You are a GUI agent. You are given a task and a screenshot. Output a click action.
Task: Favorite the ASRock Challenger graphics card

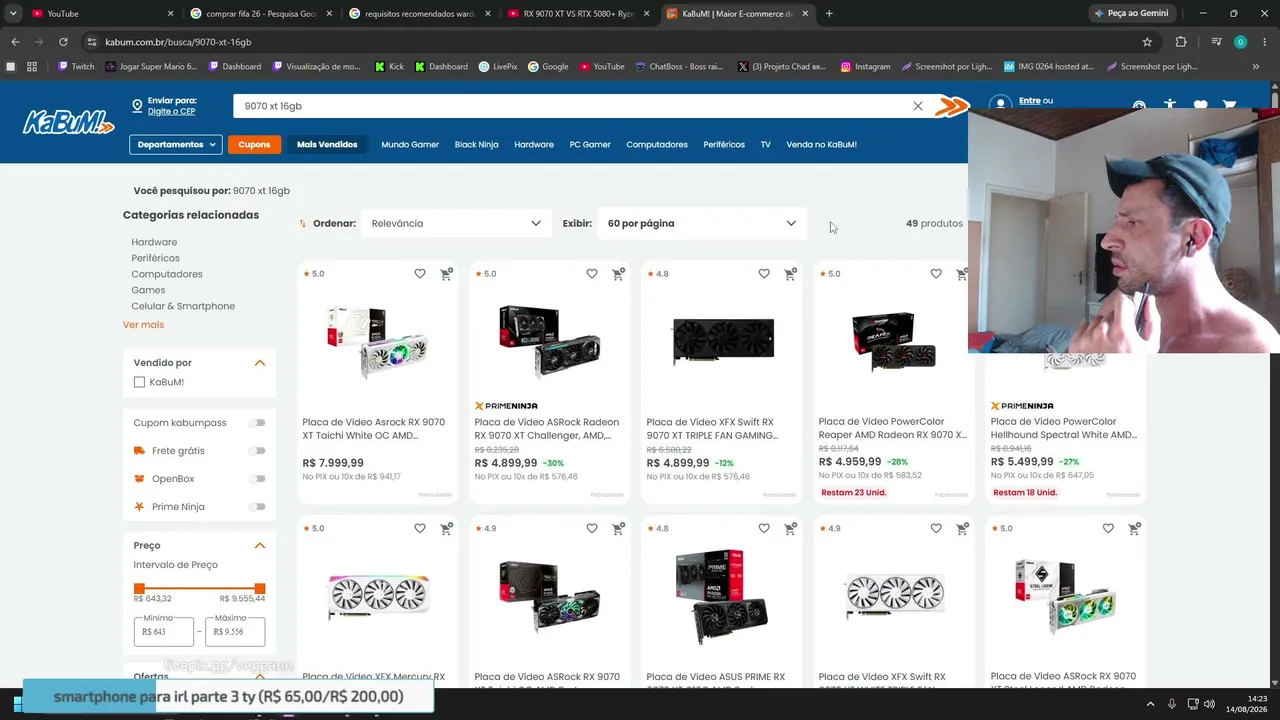coord(592,274)
